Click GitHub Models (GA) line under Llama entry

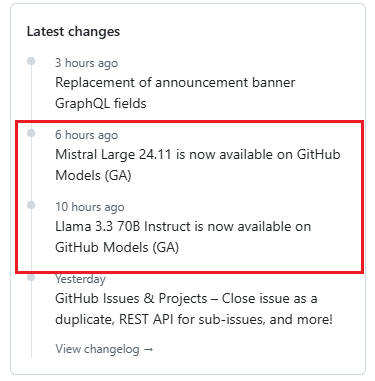[x=117, y=247]
